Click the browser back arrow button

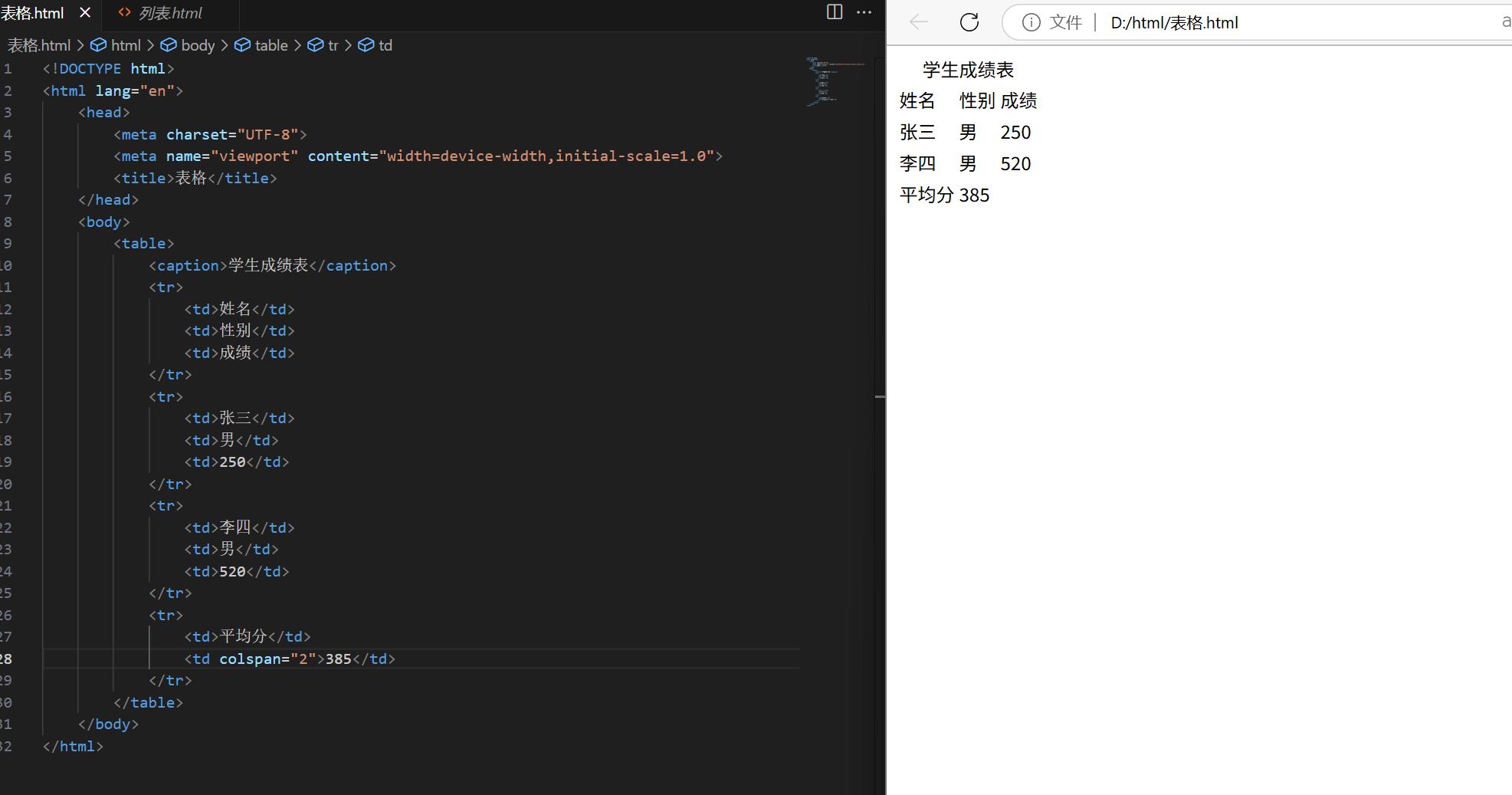pos(918,22)
